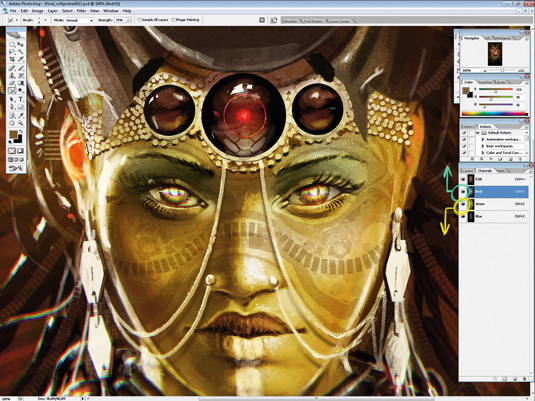Expand the Basic workspaces action
Viewport: 535px width, 401px height.
coord(483,146)
